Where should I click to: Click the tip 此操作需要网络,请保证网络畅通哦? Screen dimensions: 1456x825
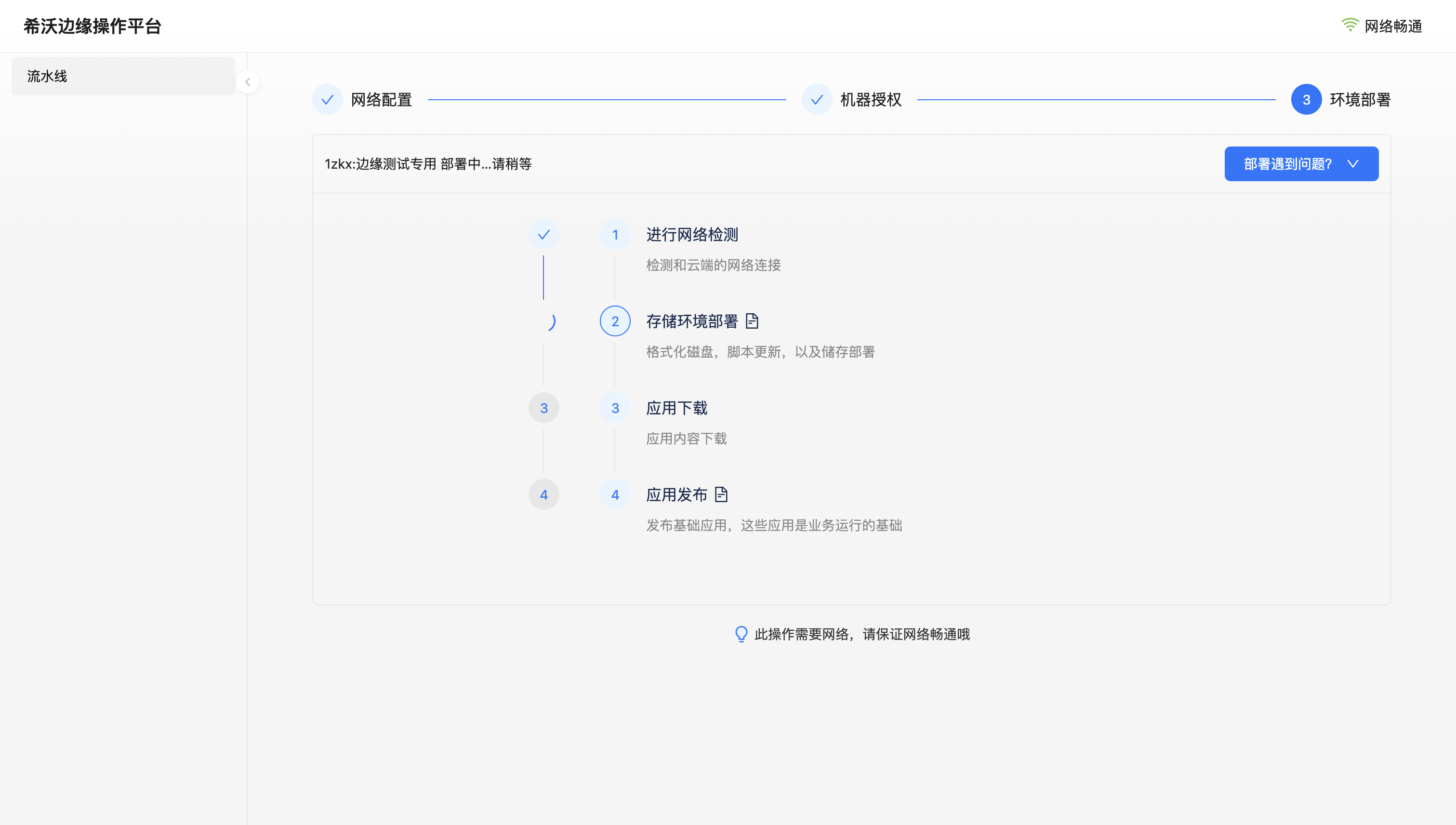(862, 634)
